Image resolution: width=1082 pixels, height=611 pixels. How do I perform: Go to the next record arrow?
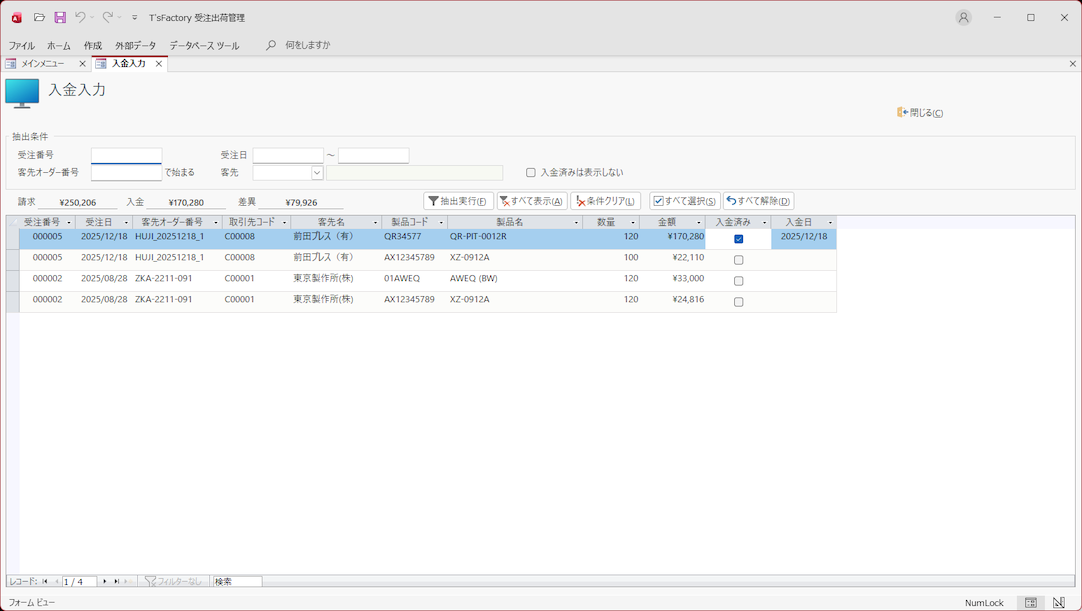pos(105,581)
